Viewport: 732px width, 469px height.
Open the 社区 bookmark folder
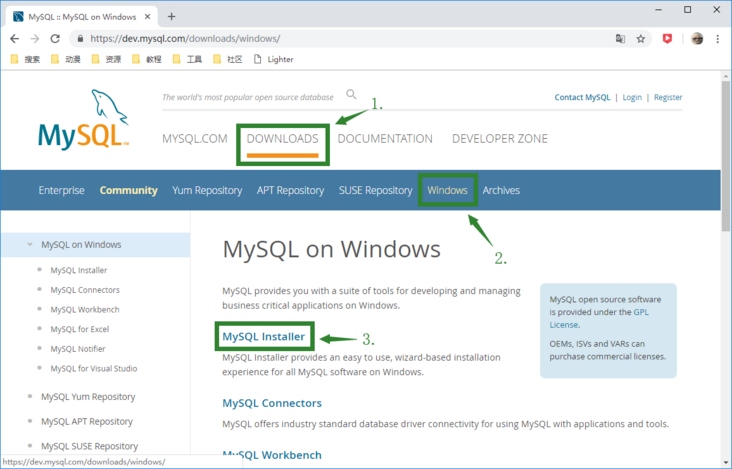(x=228, y=59)
